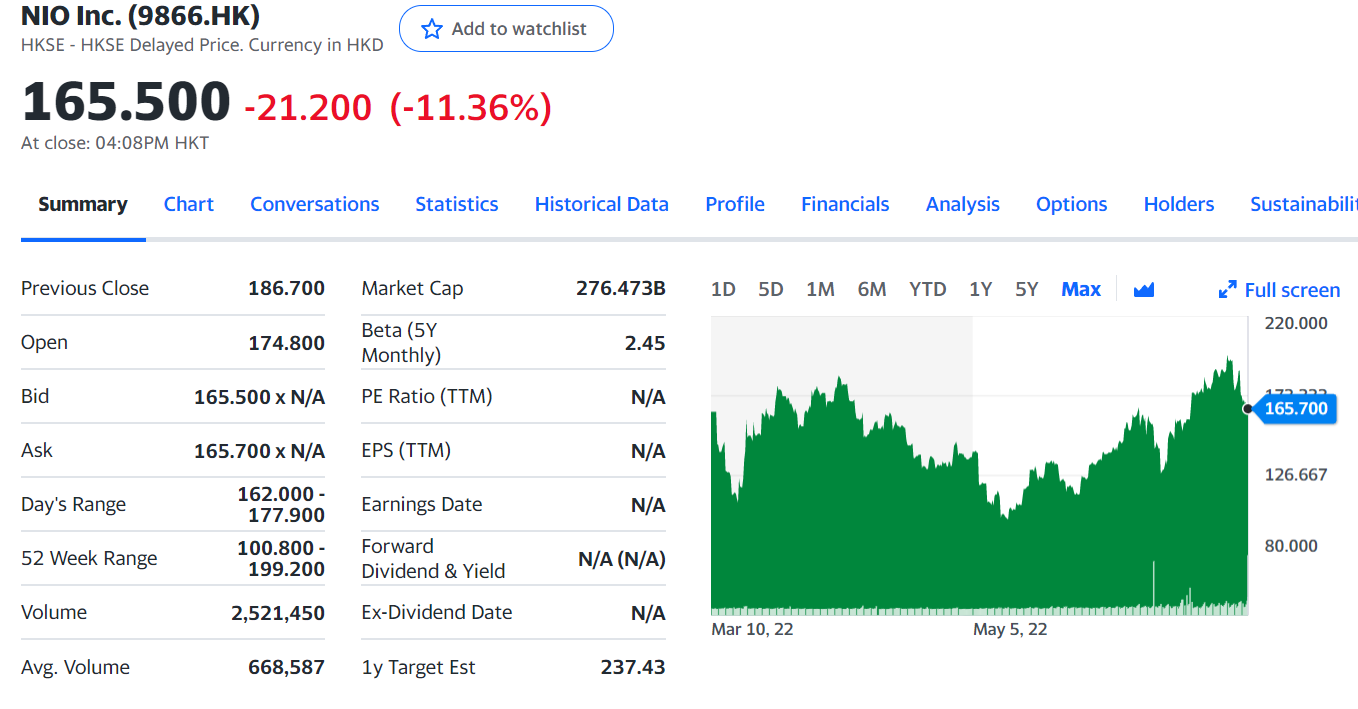Viewport: 1358px width, 709px height.
Task: Select the YTD chart range
Action: point(927,288)
